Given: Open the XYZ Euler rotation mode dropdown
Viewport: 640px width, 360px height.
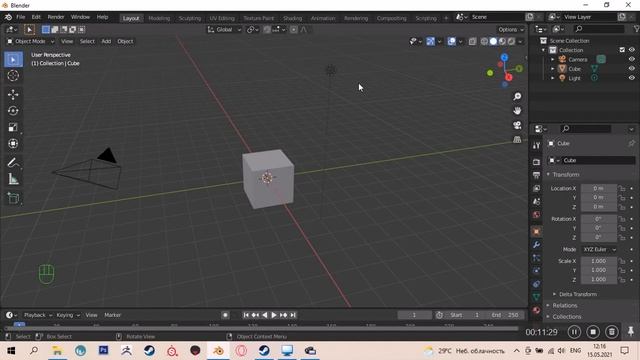Looking at the screenshot, I should 599,249.
